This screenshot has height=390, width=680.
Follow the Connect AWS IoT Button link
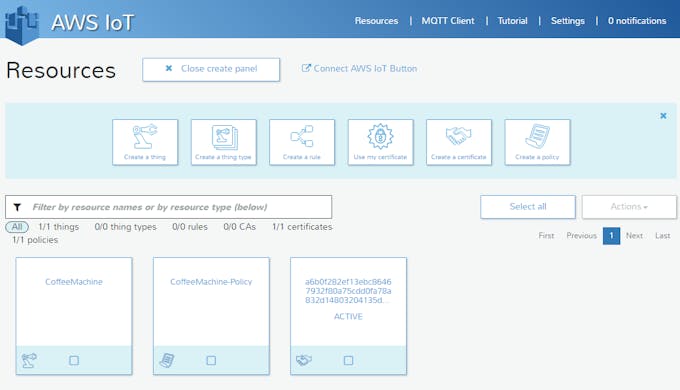point(360,69)
